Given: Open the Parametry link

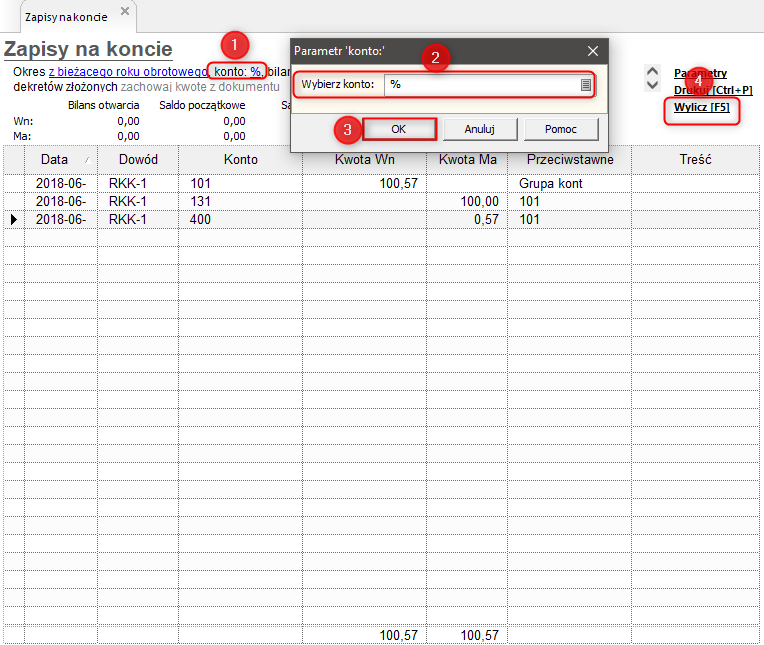Looking at the screenshot, I should 700,73.
